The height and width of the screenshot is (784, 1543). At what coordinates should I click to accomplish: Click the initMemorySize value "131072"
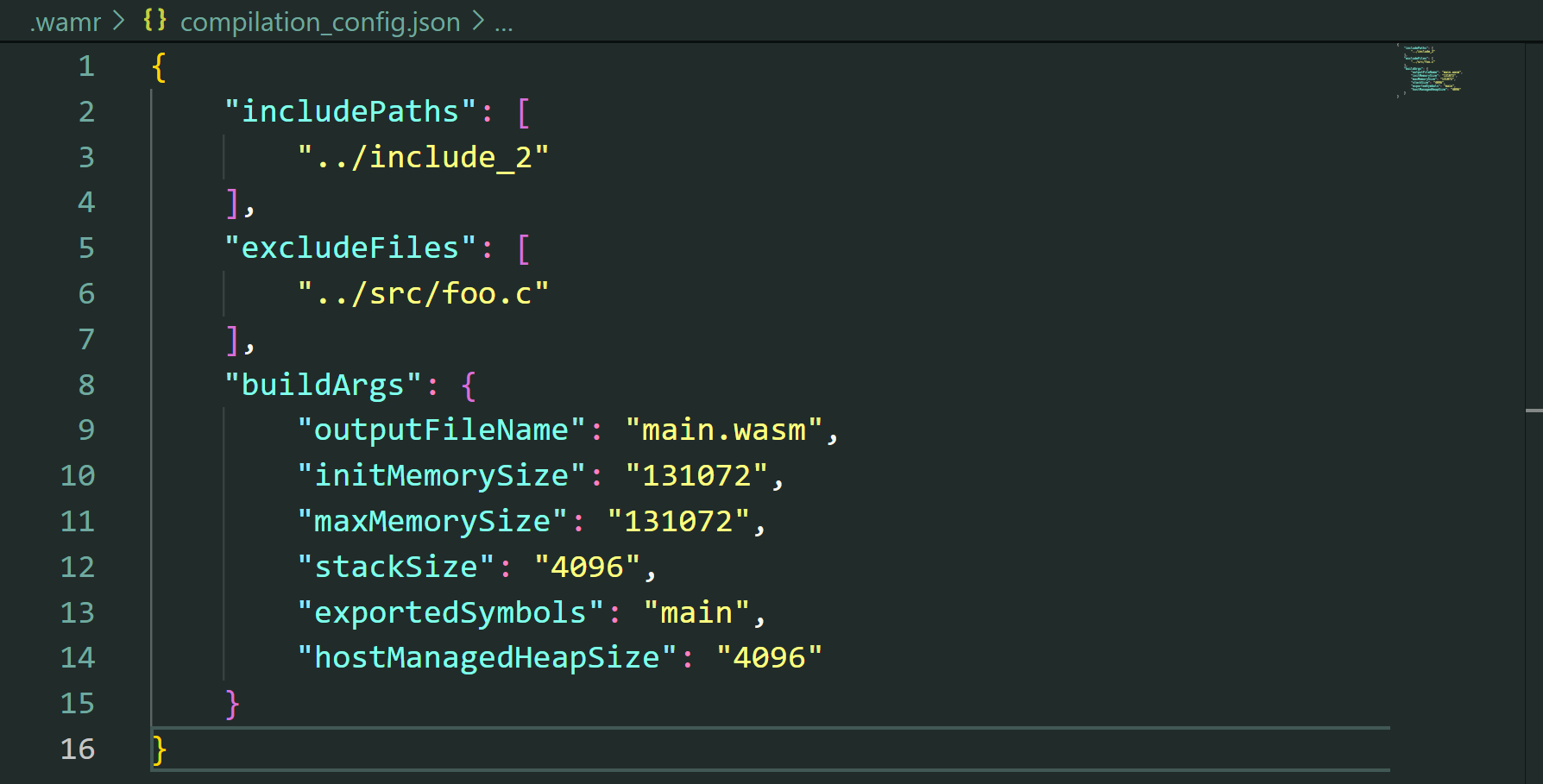tap(697, 475)
